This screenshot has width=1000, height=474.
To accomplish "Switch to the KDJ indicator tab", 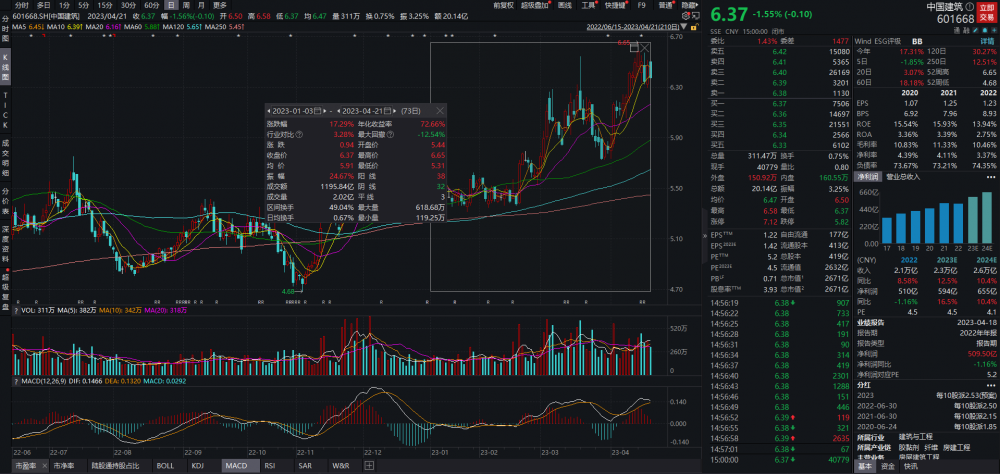I will tap(198, 466).
